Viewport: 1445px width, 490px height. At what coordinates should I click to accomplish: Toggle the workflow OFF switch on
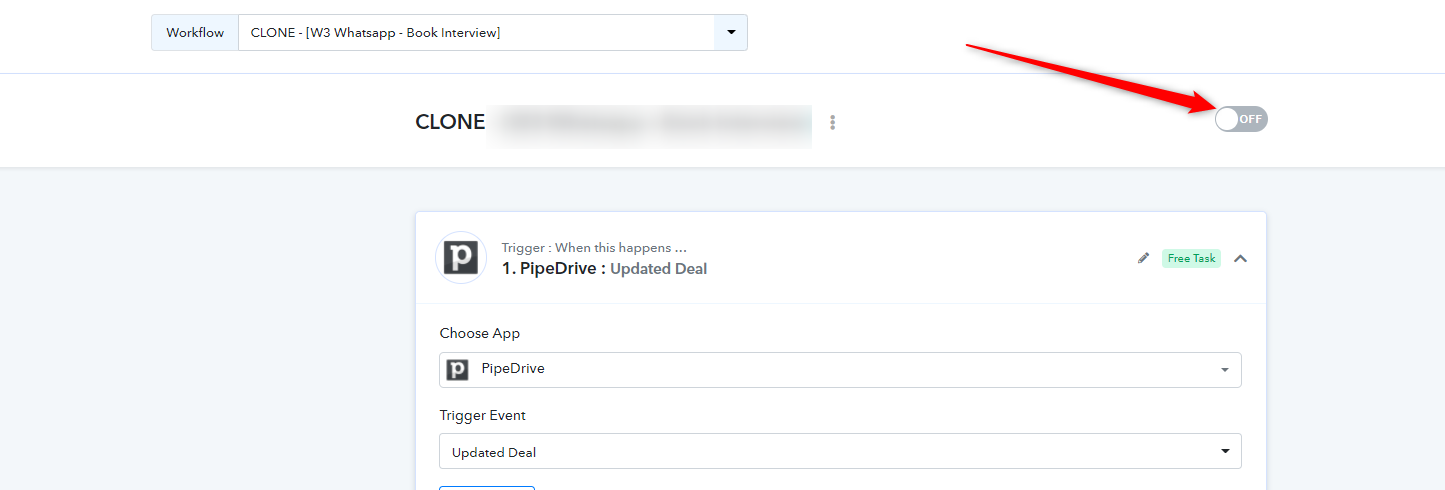(1241, 119)
